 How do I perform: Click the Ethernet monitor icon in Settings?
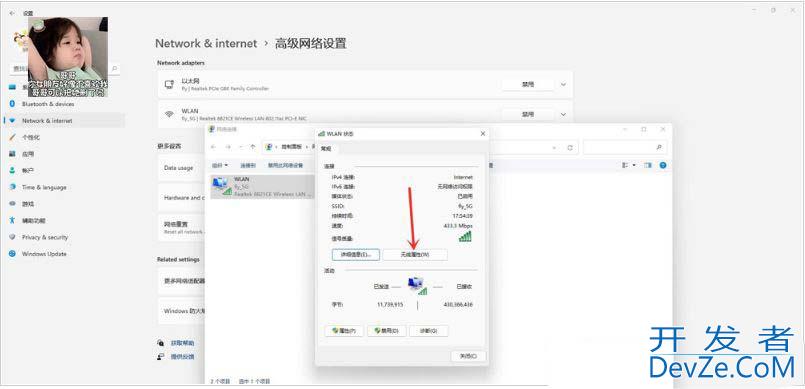point(169,85)
